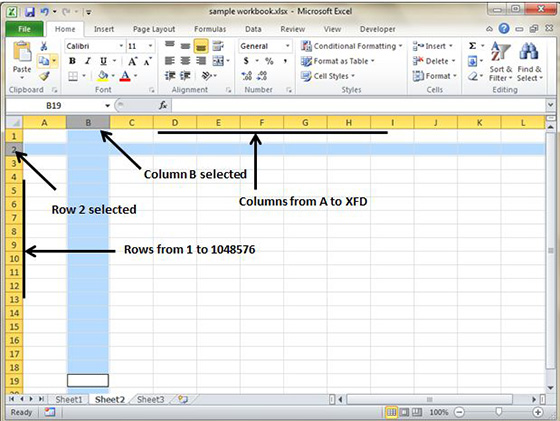Toggle Align Text Left

point(170,61)
